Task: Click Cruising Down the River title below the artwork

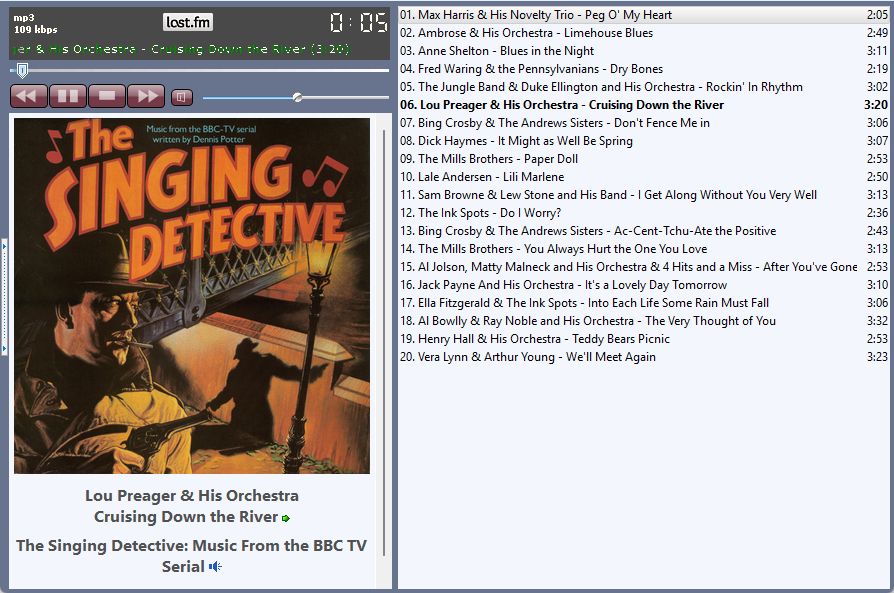Action: click(x=186, y=517)
